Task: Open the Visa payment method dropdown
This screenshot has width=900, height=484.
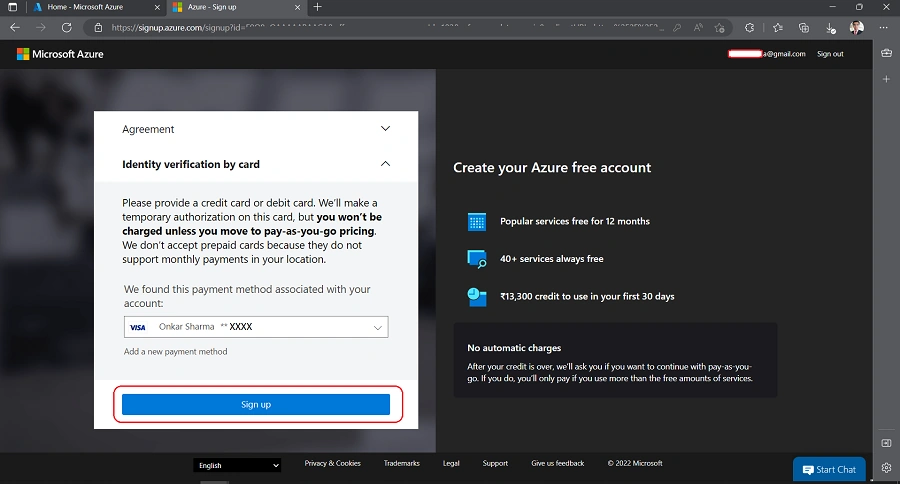Action: pos(256,327)
